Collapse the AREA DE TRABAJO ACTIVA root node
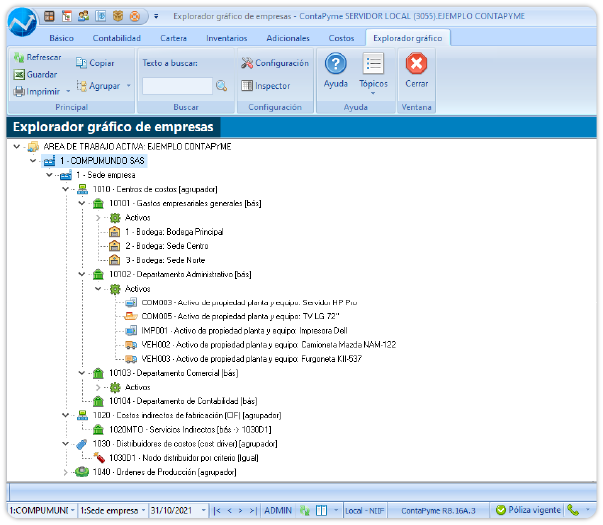 pyautogui.click(x=17, y=146)
